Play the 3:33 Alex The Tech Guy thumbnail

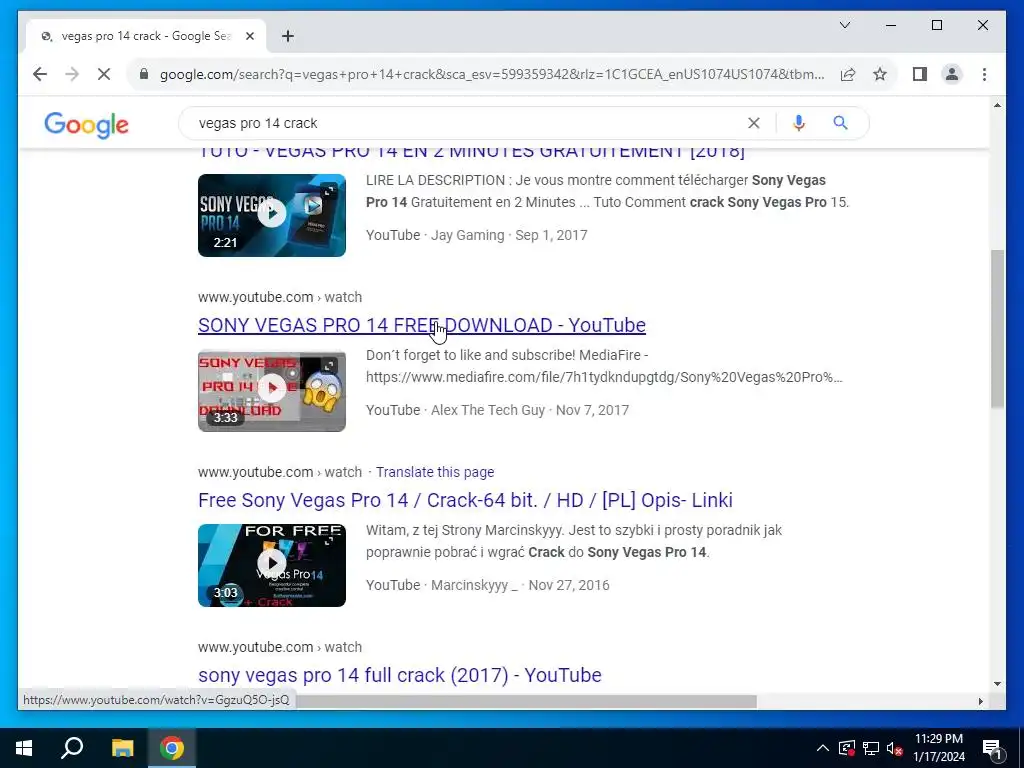tap(272, 391)
